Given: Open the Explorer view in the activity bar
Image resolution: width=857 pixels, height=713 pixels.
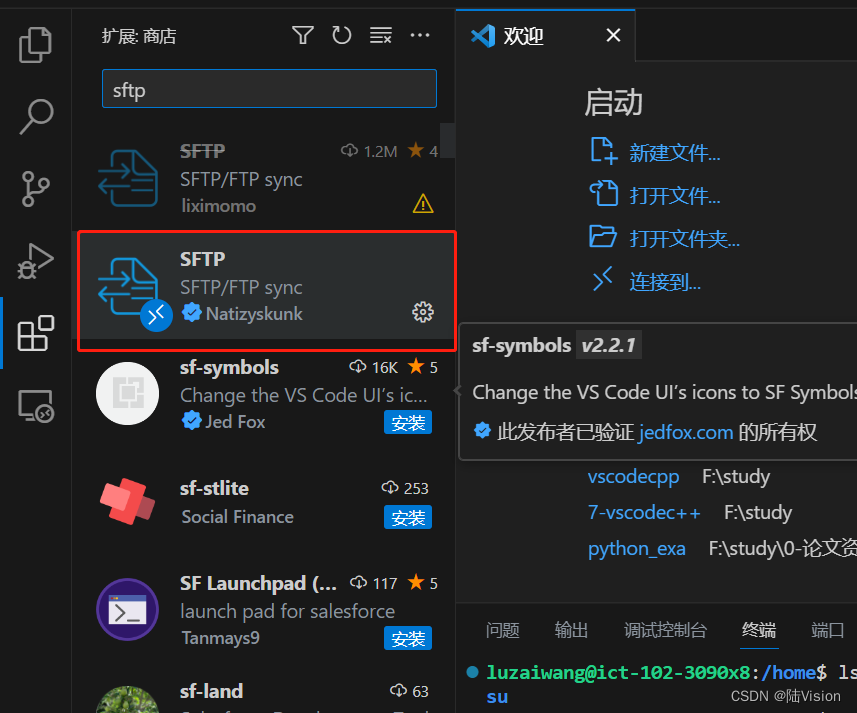Looking at the screenshot, I should pyautogui.click(x=36, y=44).
